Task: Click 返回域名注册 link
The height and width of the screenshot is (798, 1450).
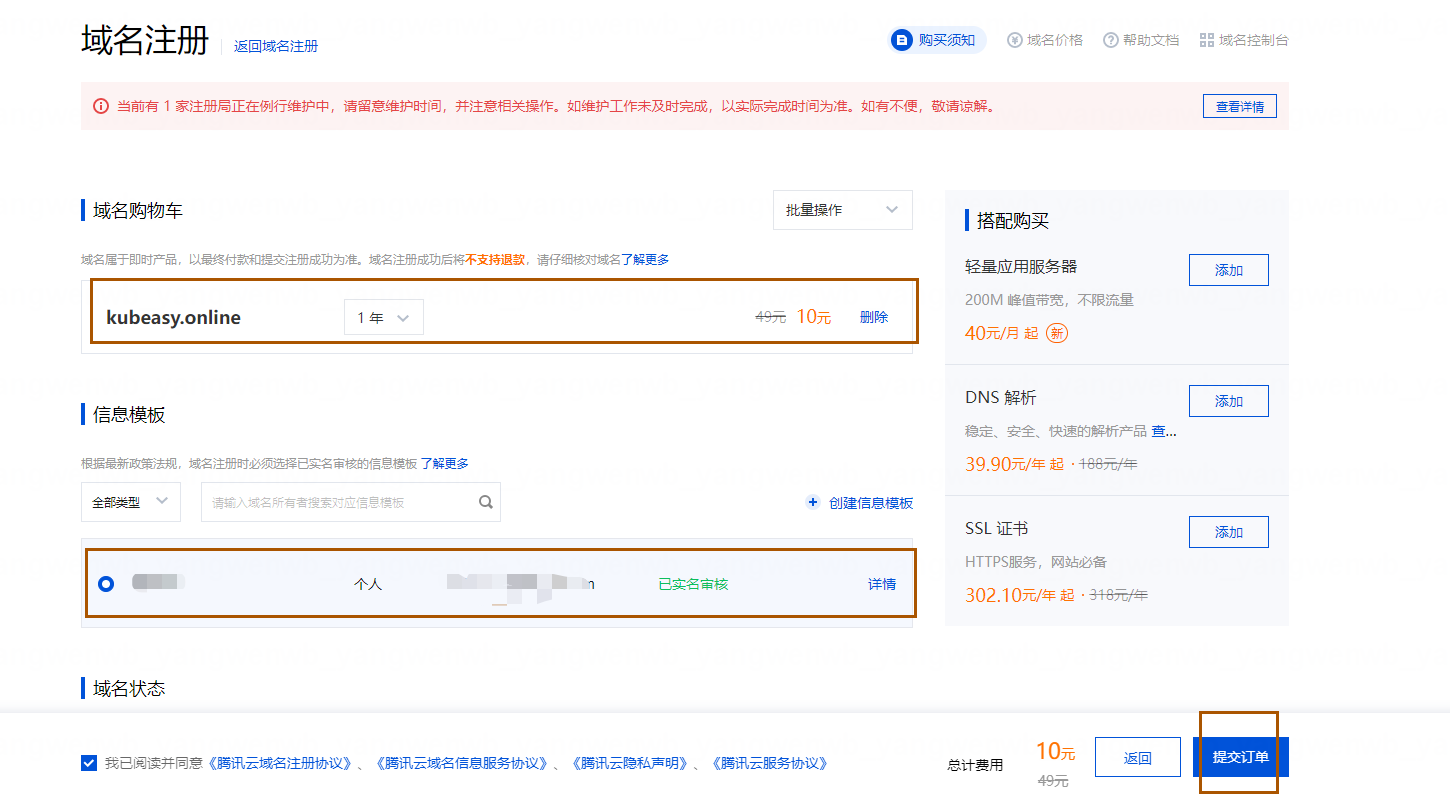Action: coord(276,46)
